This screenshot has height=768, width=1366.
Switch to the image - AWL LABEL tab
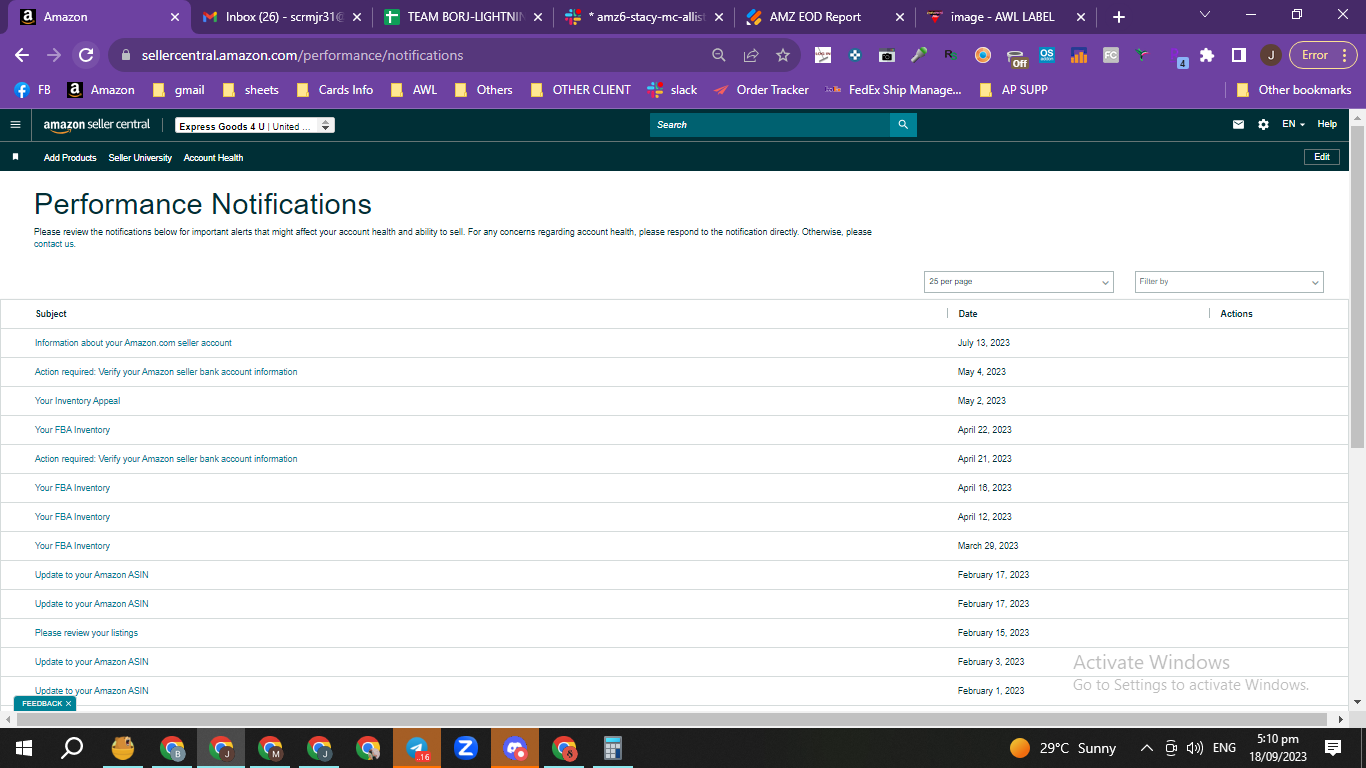[1008, 17]
